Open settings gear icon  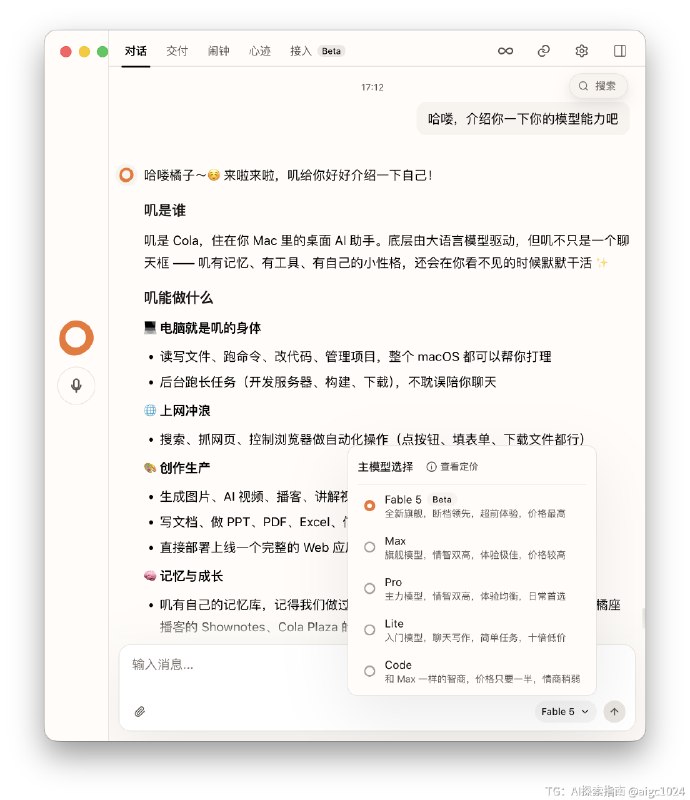[x=582, y=51]
